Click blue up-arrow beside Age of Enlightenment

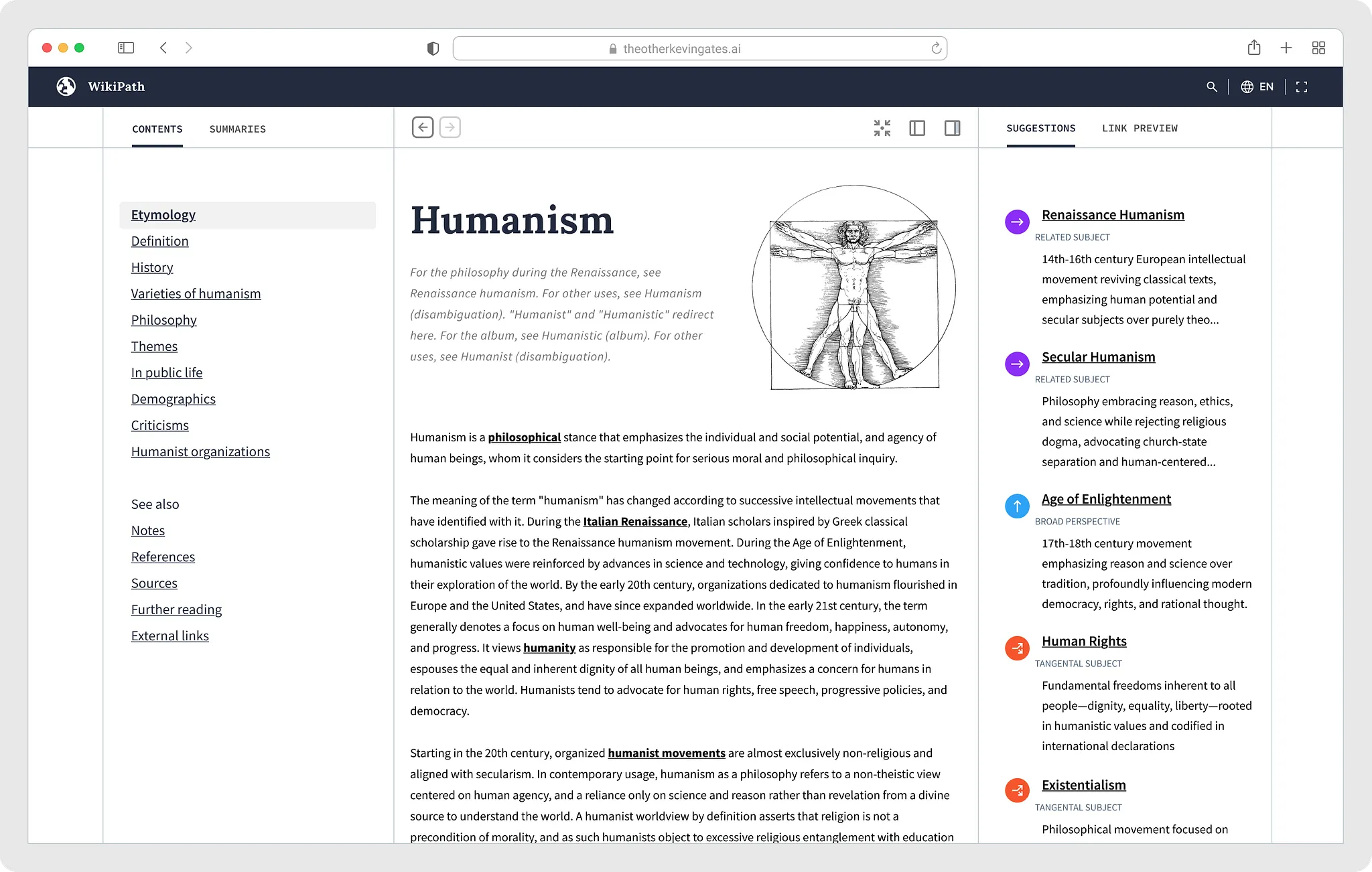point(1017,506)
